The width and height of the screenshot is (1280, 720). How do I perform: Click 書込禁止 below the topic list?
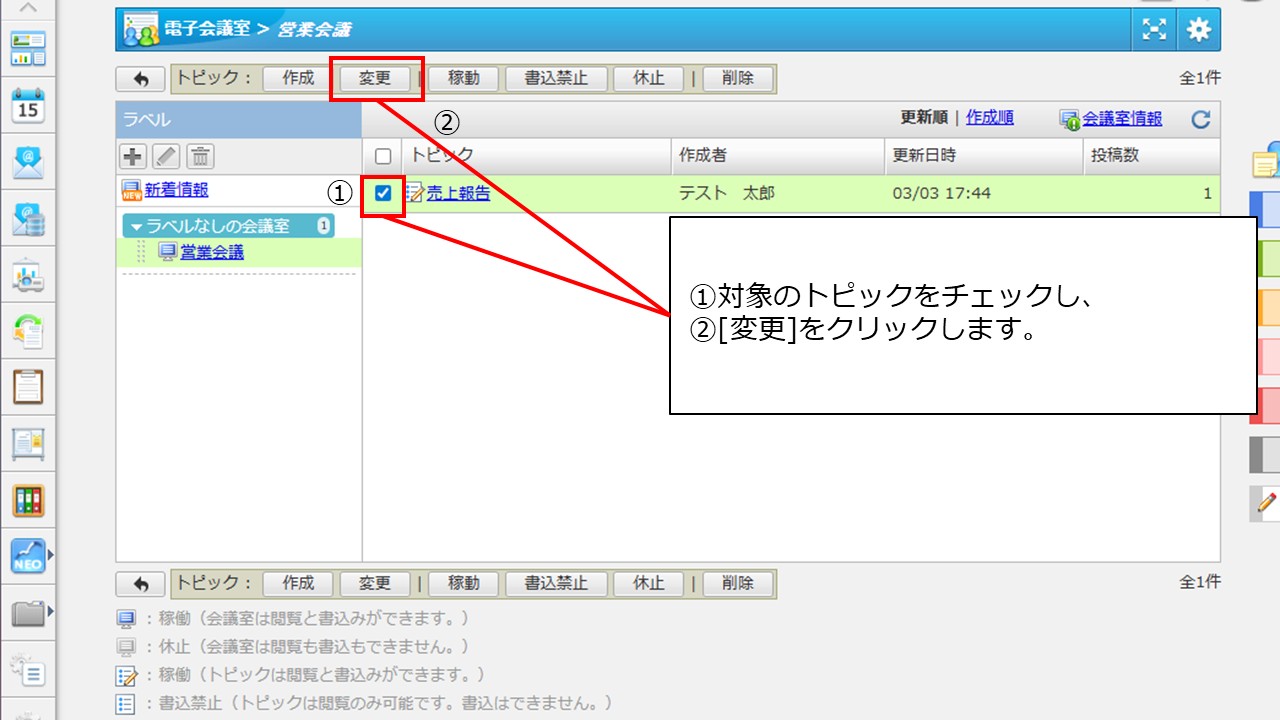coord(556,584)
